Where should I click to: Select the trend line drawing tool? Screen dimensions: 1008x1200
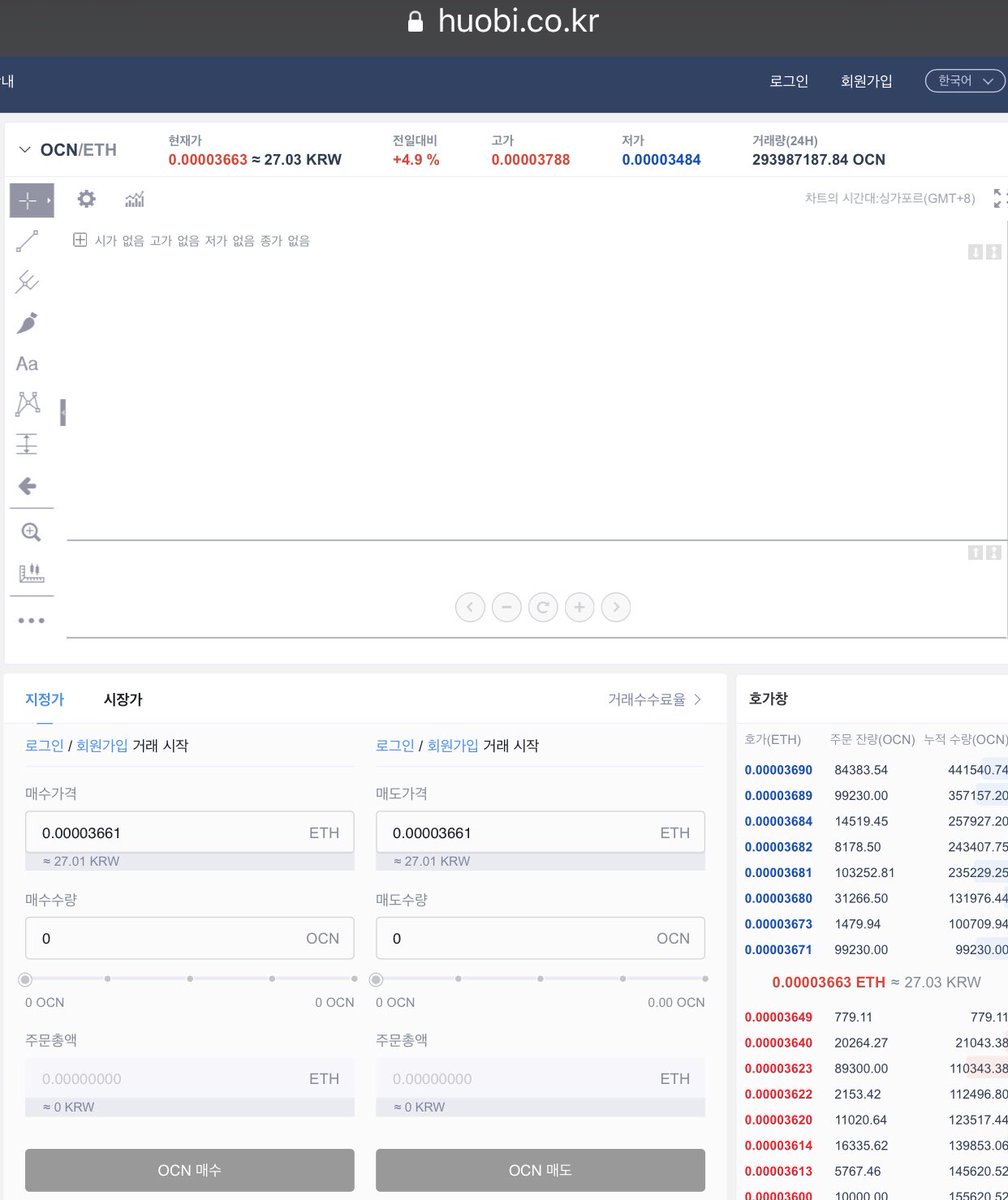coord(27,241)
